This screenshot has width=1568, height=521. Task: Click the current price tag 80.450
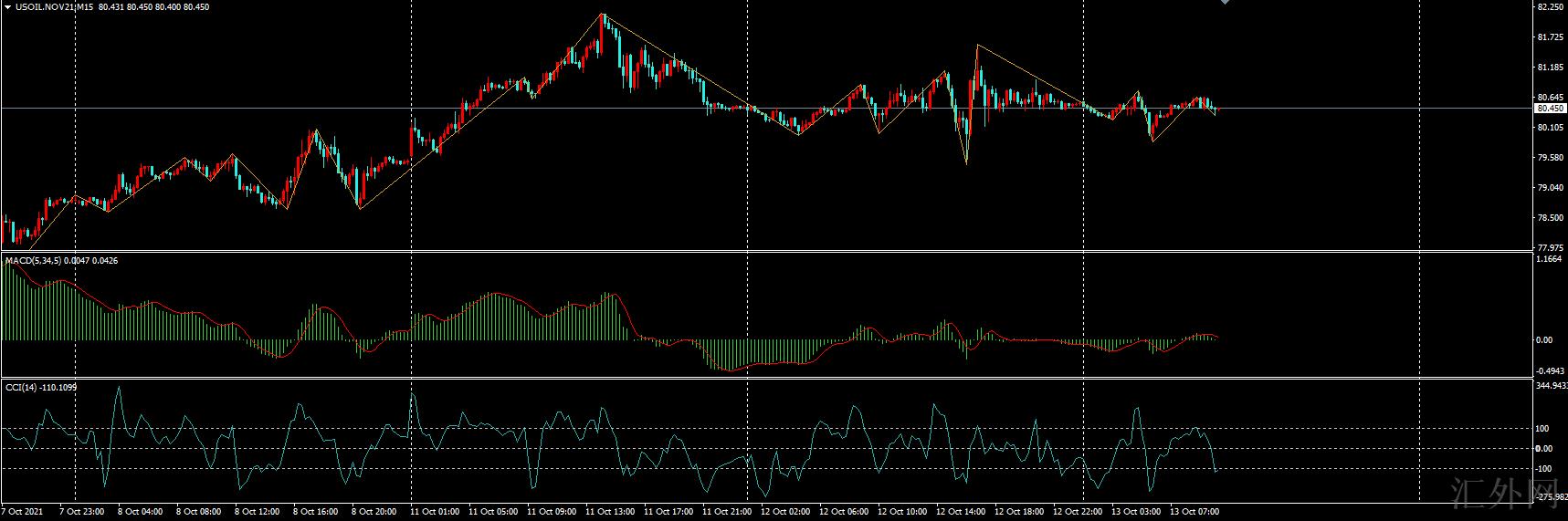1550,108
